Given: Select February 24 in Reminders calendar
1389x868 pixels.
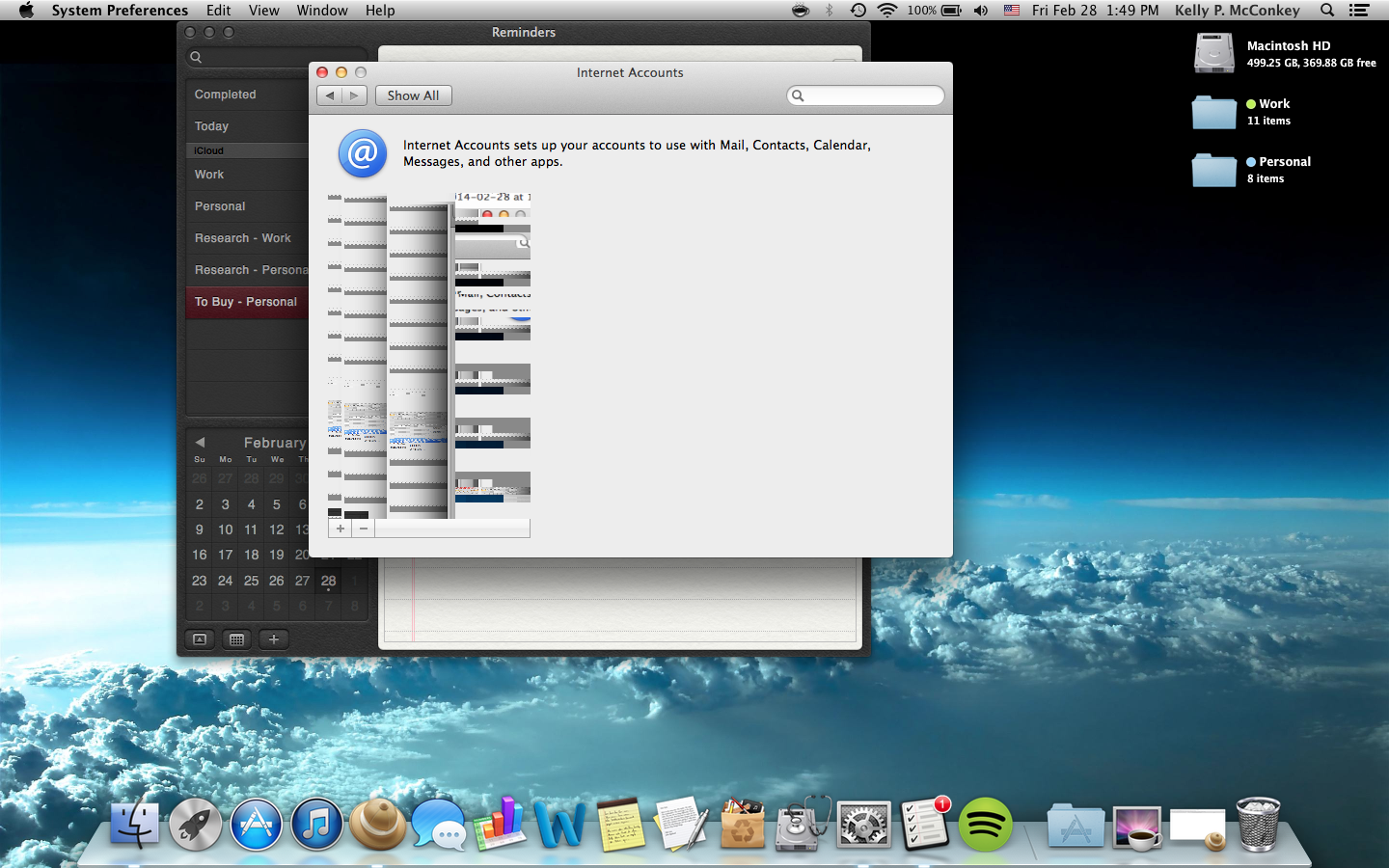Looking at the screenshot, I should click(226, 581).
